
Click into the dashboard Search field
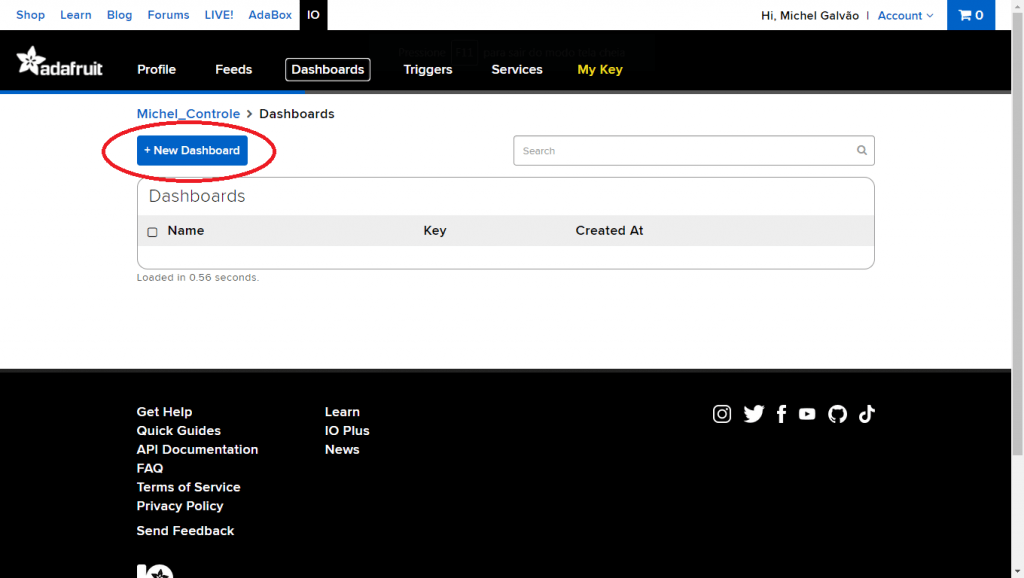694,150
